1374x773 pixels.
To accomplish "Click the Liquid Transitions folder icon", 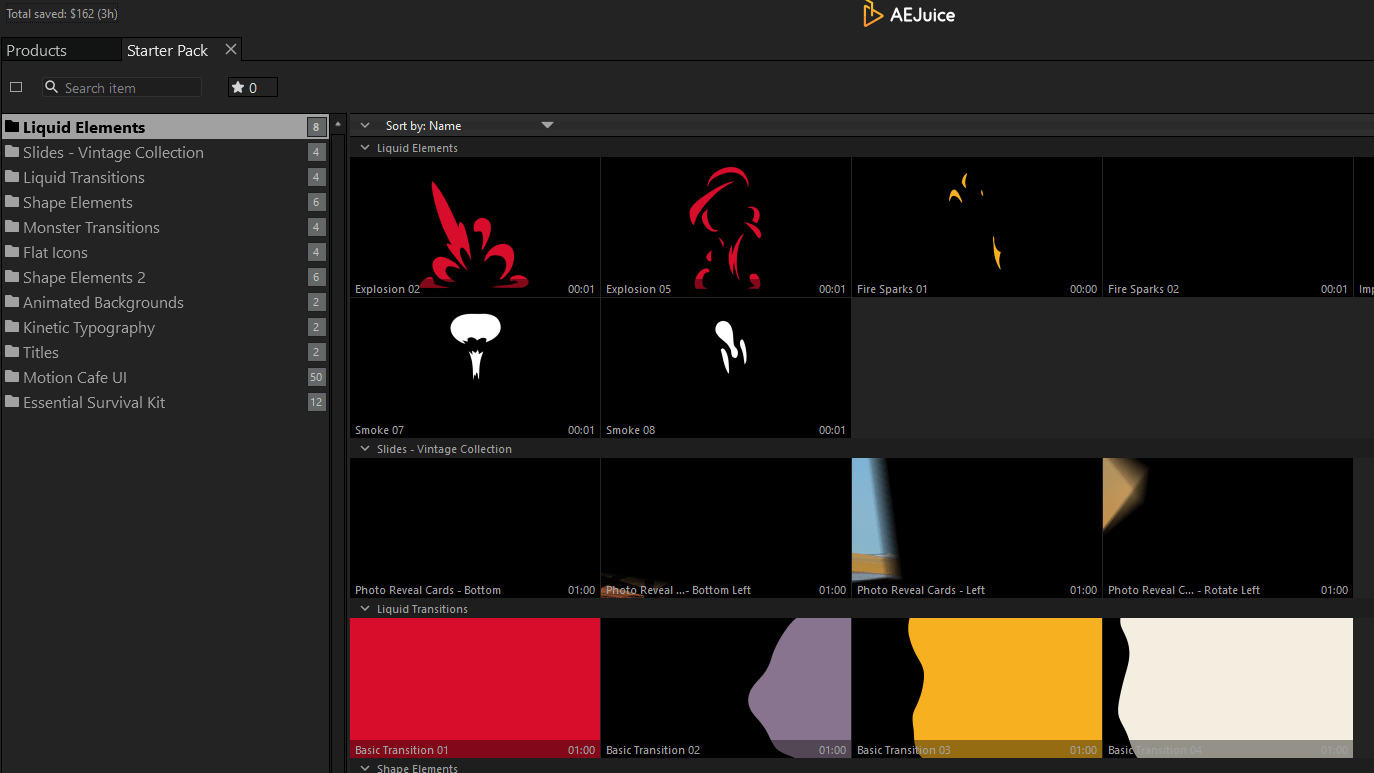I will [12, 177].
